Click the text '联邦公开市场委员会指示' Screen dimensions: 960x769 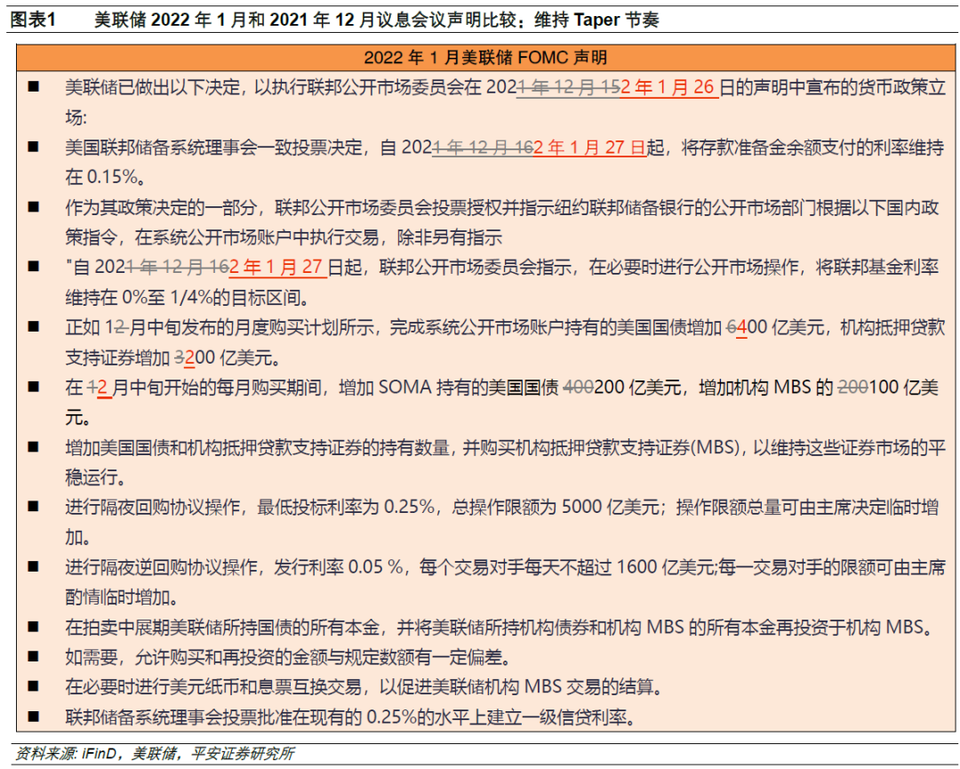(476, 268)
